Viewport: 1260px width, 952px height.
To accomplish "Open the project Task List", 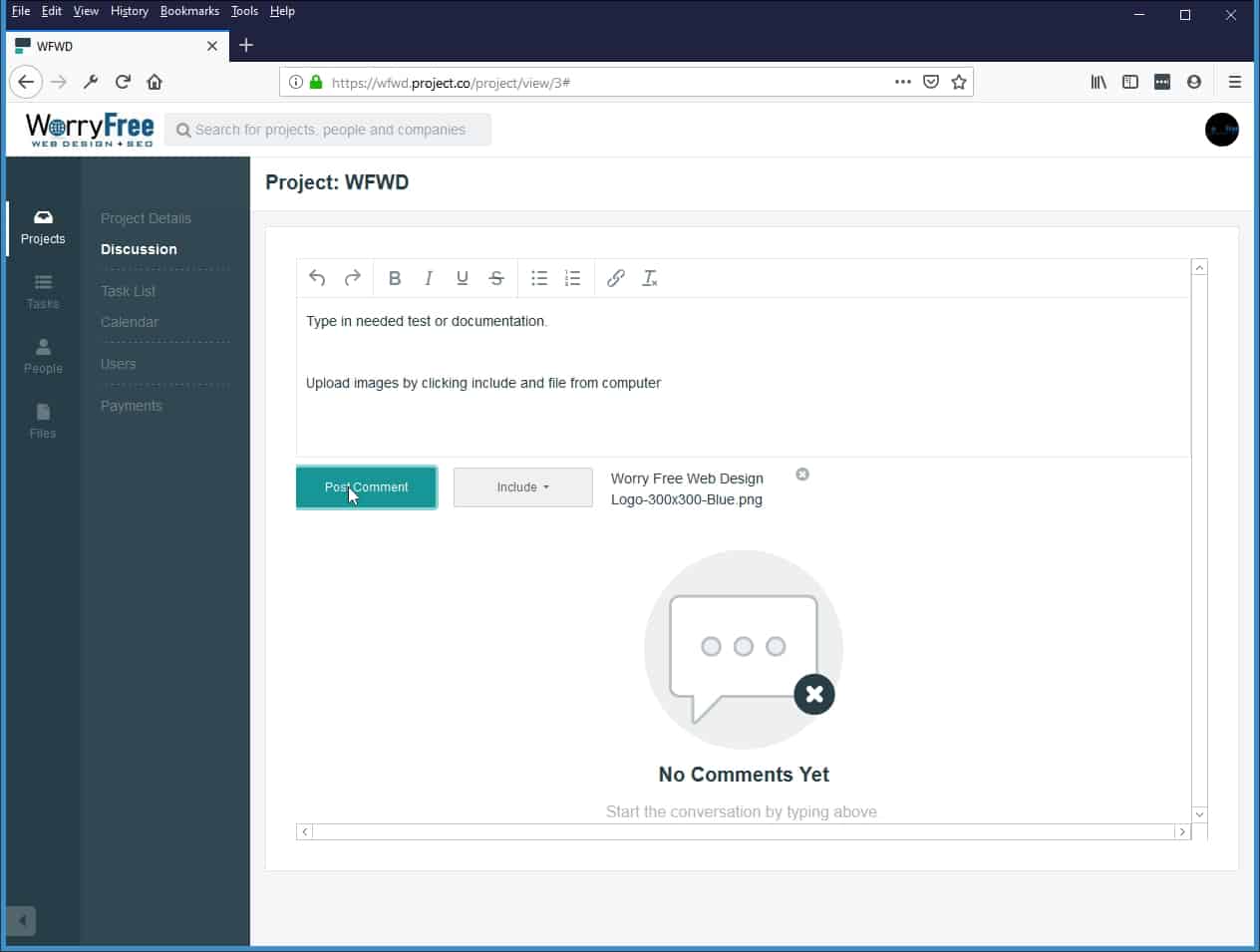I will pos(128,291).
